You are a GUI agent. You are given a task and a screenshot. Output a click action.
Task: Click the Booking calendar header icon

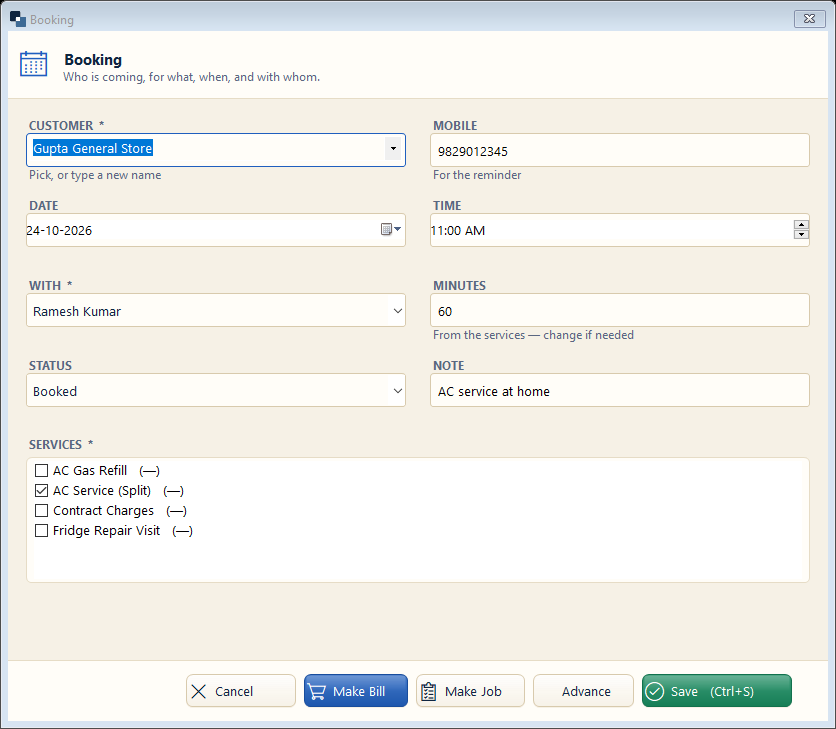(x=34, y=64)
